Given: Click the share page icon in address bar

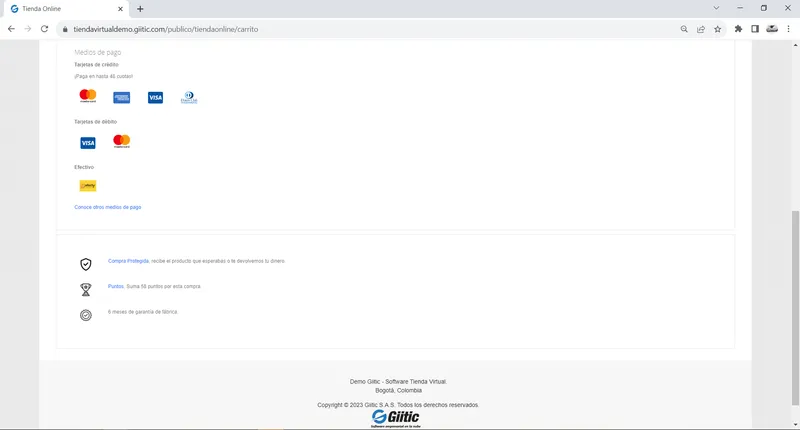Looking at the screenshot, I should coord(701,29).
